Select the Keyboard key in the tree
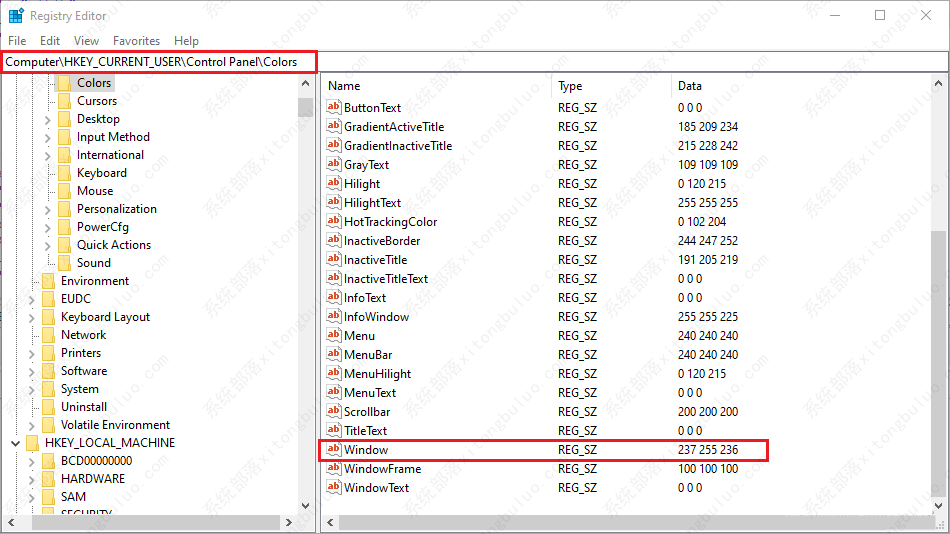 coord(102,173)
